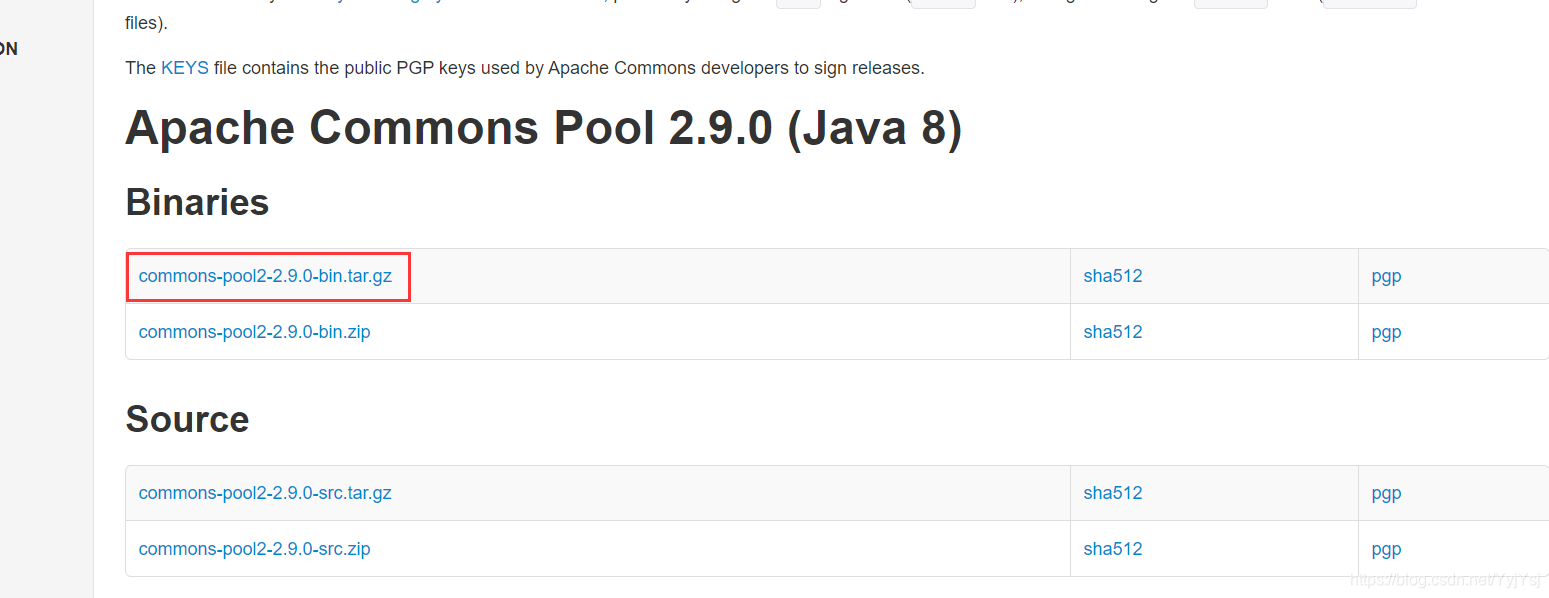Click the red-highlighted tar.gz download link
Viewport: 1549px width, 598px height.
click(x=267, y=276)
